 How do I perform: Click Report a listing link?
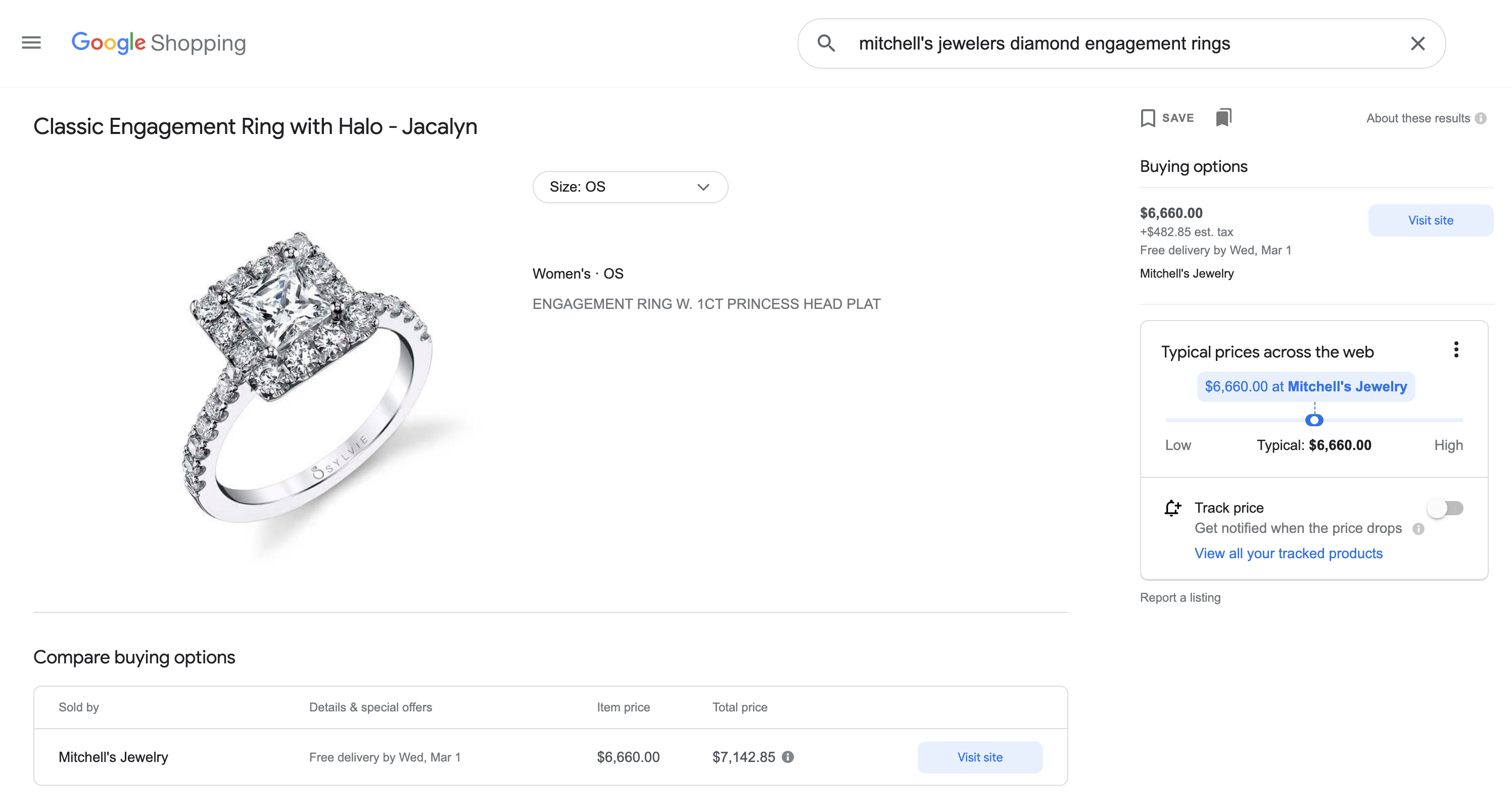[x=1180, y=598]
